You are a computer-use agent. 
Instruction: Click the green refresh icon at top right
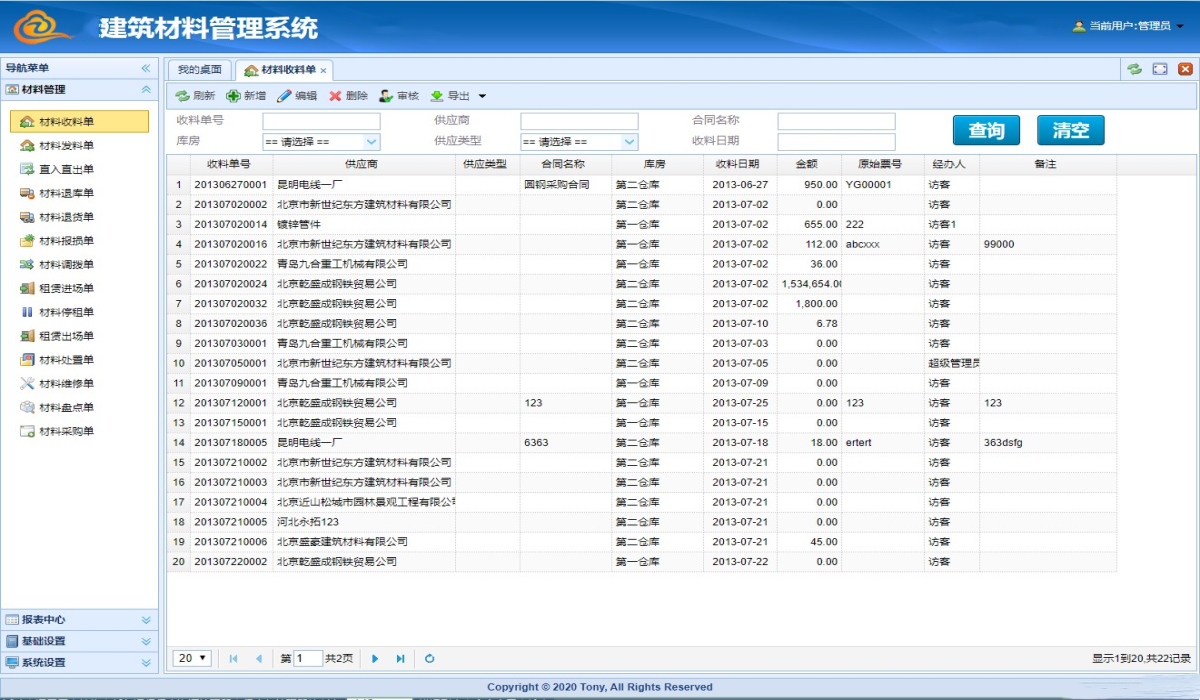1134,69
